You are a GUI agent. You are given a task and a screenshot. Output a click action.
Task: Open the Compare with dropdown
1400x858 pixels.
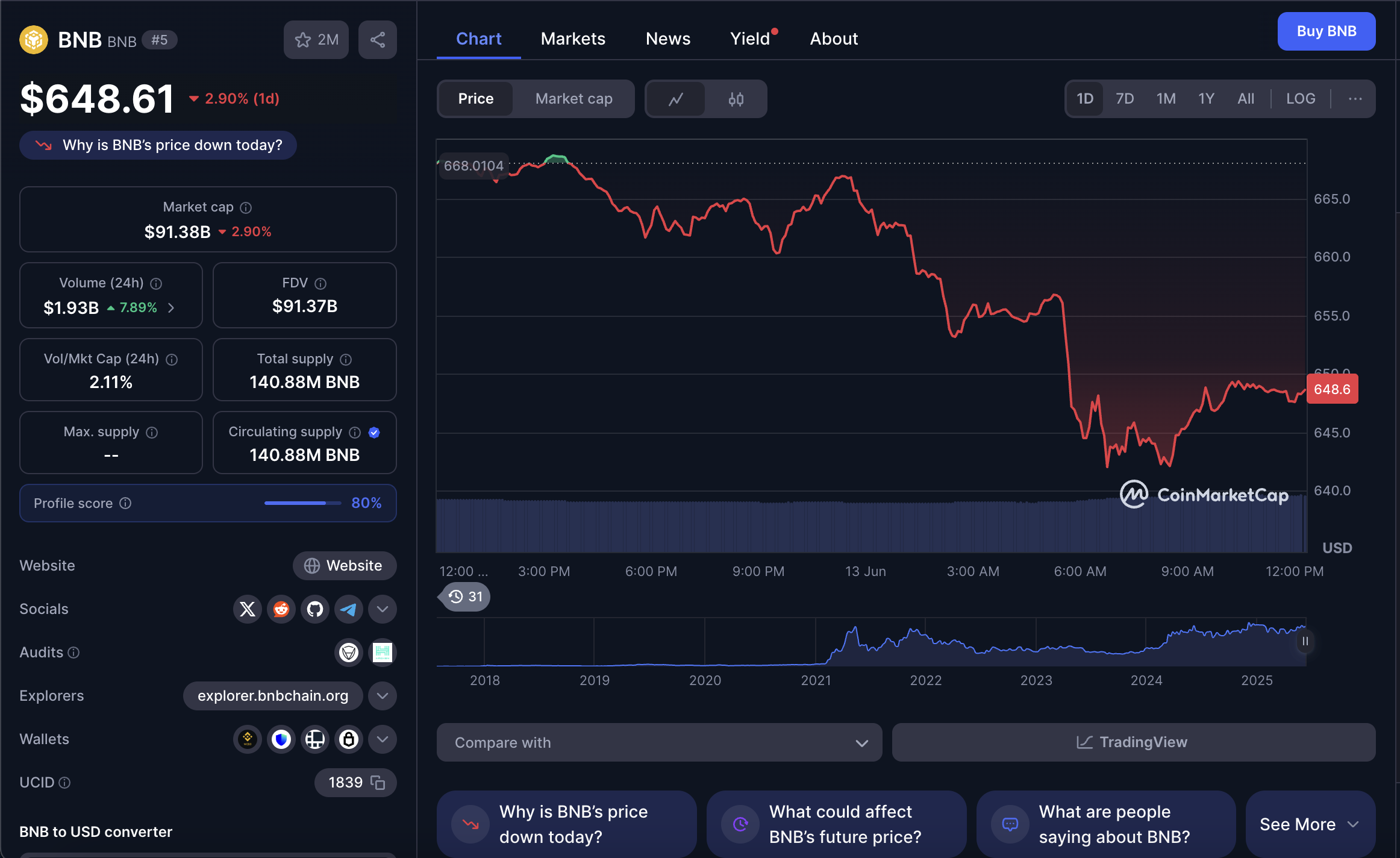(x=660, y=743)
